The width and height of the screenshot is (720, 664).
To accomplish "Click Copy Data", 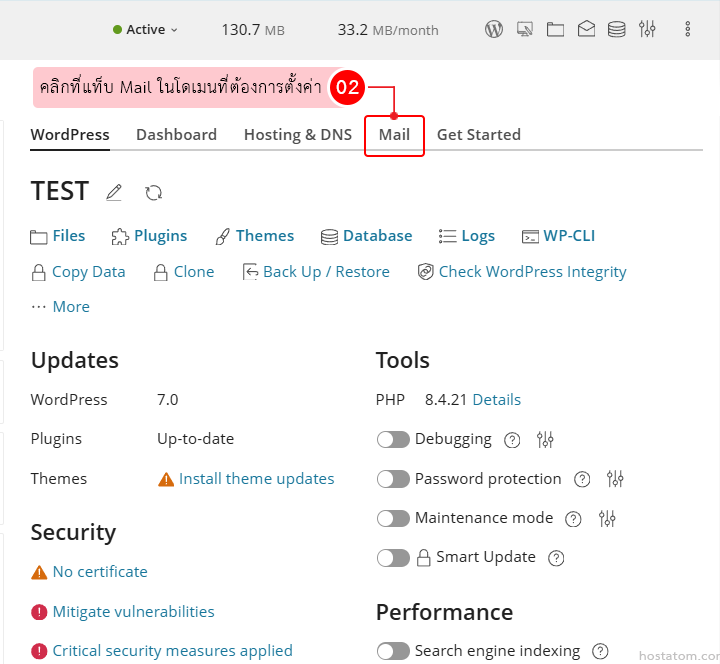I will 78,272.
